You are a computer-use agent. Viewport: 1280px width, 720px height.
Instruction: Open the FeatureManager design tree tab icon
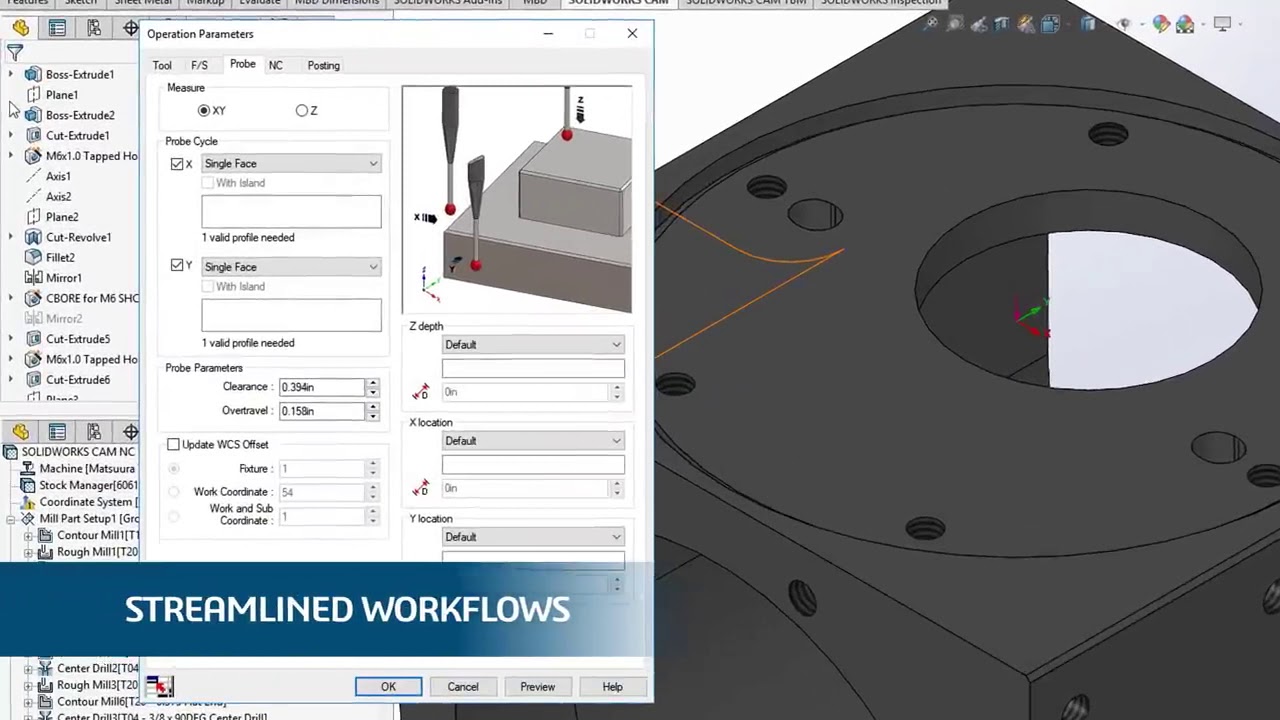20,28
